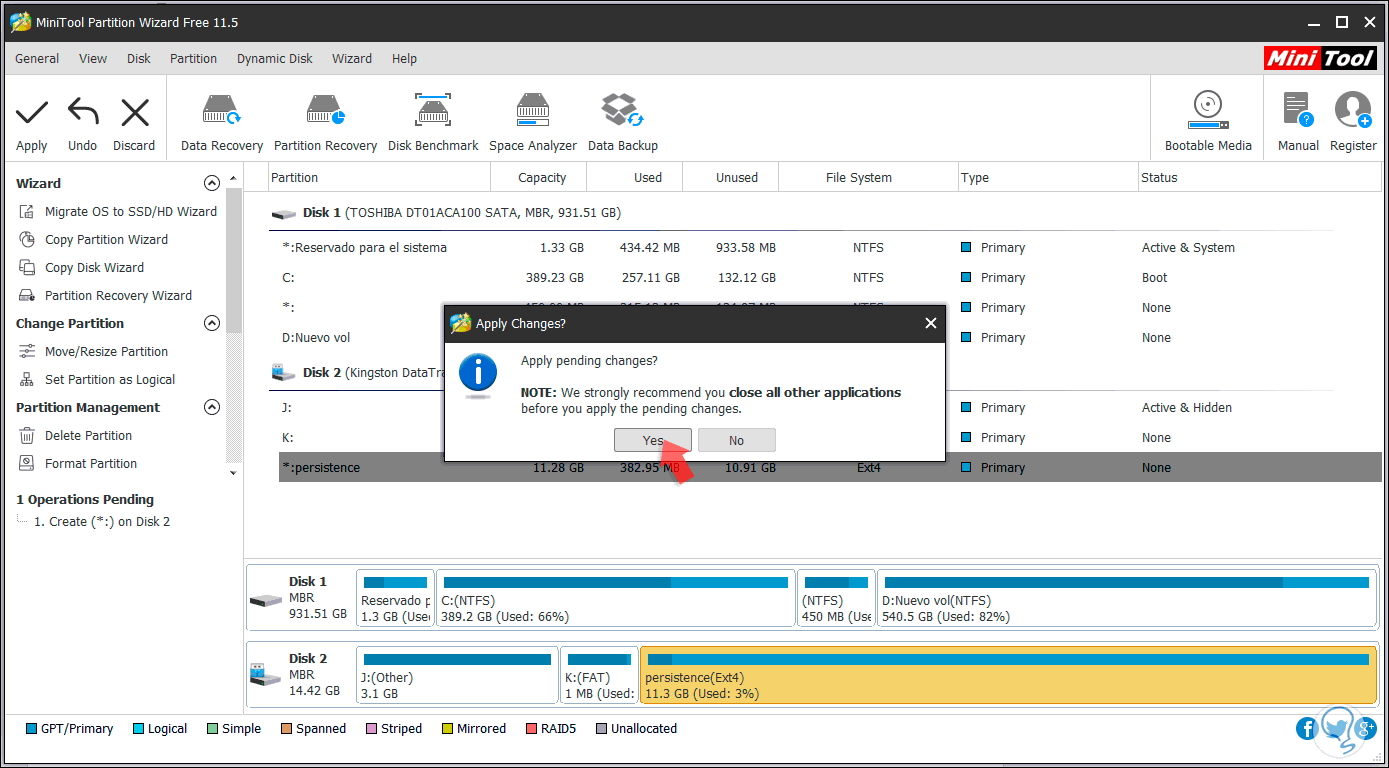The width and height of the screenshot is (1389, 768).
Task: Sort by the Capacity column header
Action: 539,178
